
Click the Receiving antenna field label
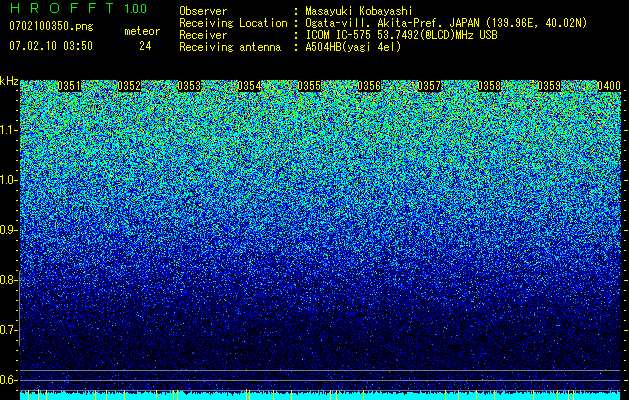(230, 47)
